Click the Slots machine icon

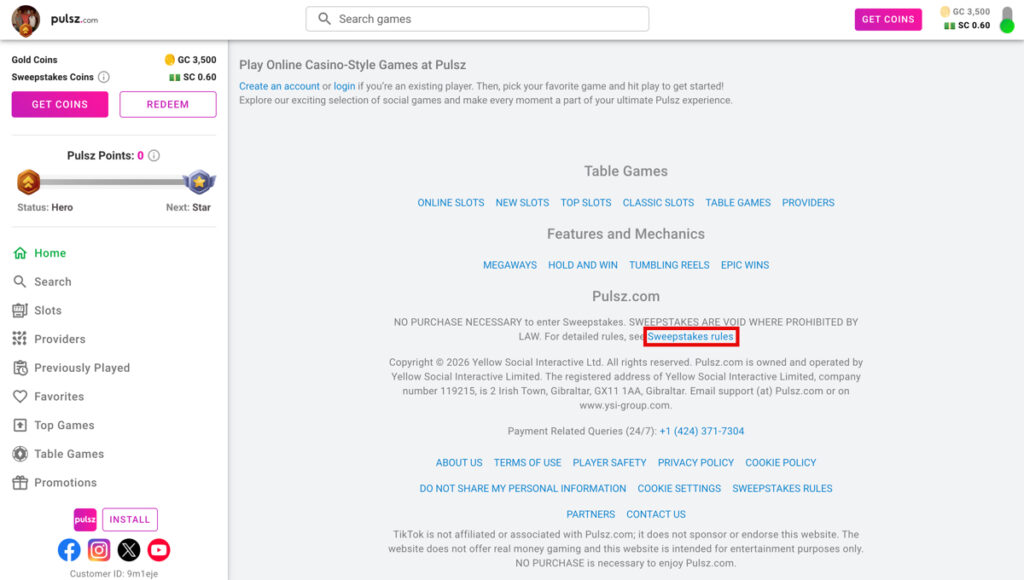pyautogui.click(x=20, y=310)
